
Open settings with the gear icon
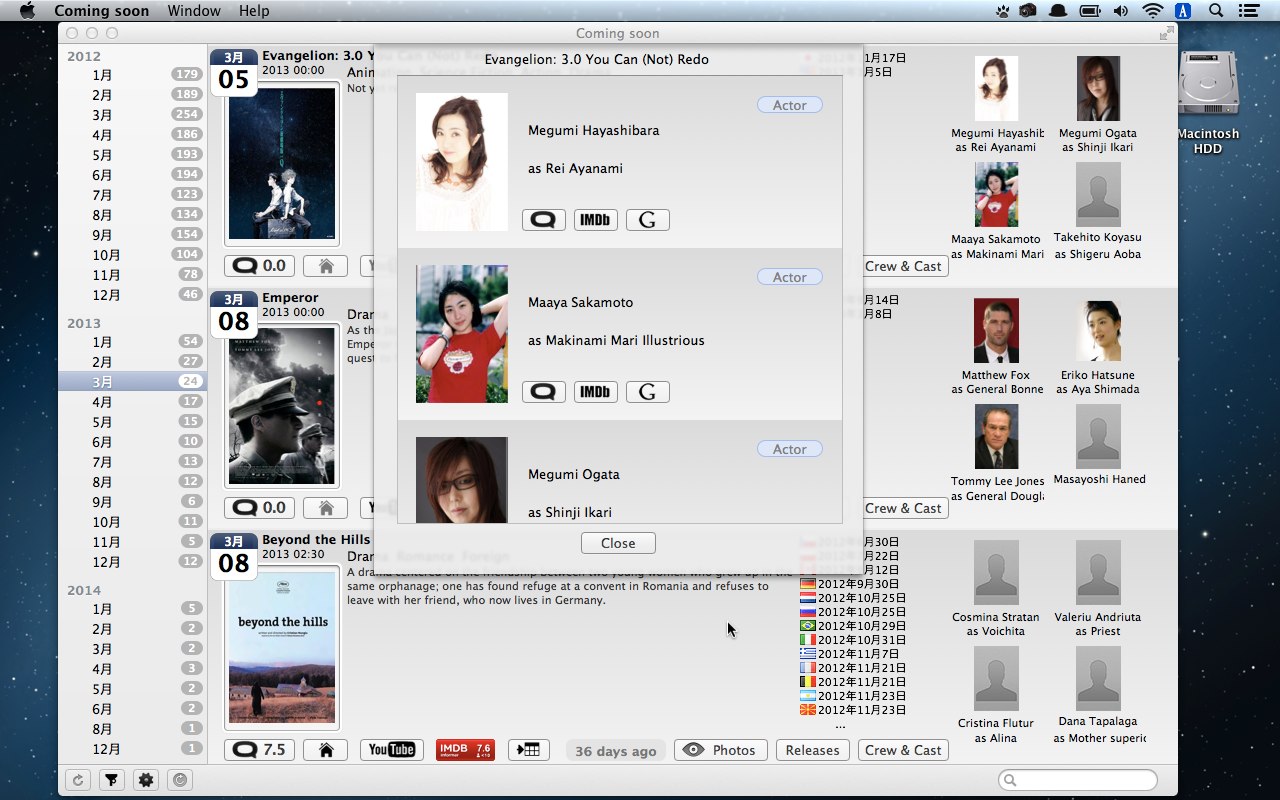click(x=146, y=780)
